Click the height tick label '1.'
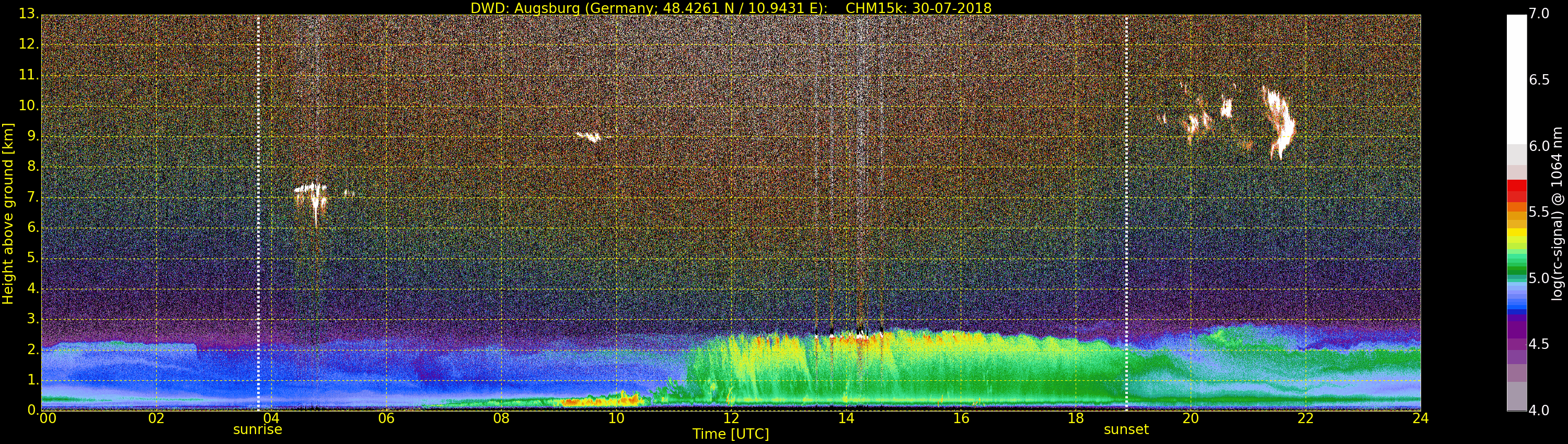 [x=32, y=380]
